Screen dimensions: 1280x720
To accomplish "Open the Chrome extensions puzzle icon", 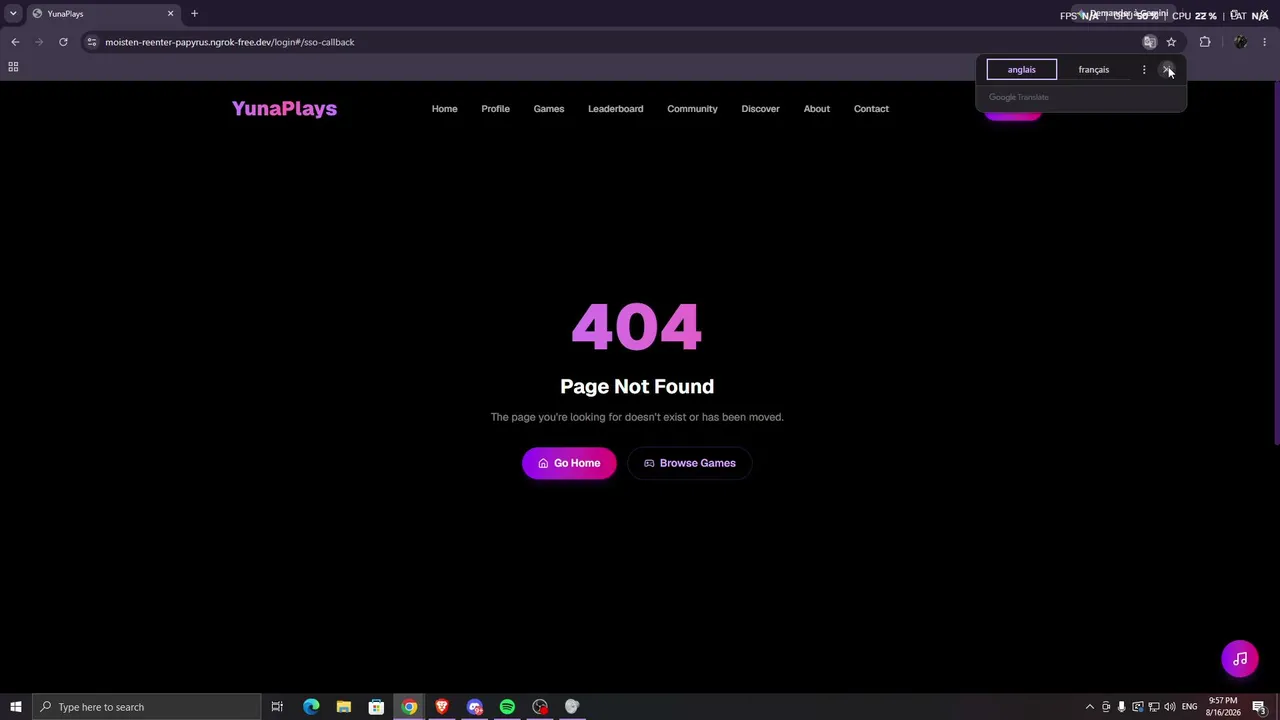I will point(1205,42).
